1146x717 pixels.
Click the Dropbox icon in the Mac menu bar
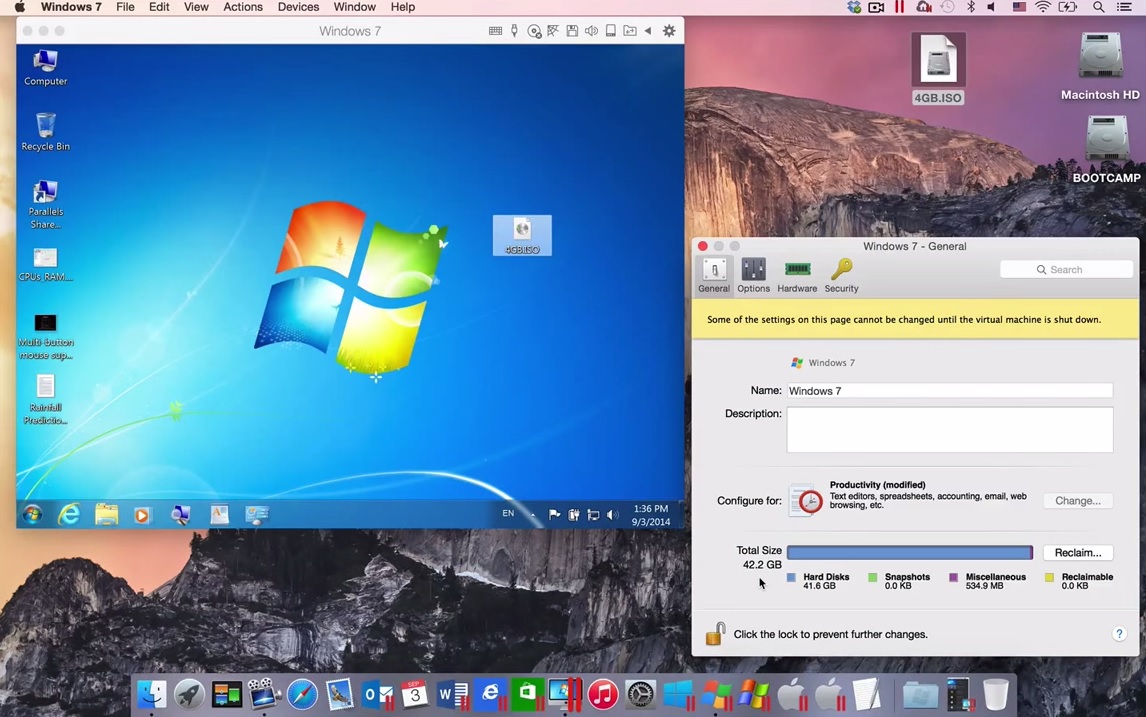pyautogui.click(x=854, y=7)
